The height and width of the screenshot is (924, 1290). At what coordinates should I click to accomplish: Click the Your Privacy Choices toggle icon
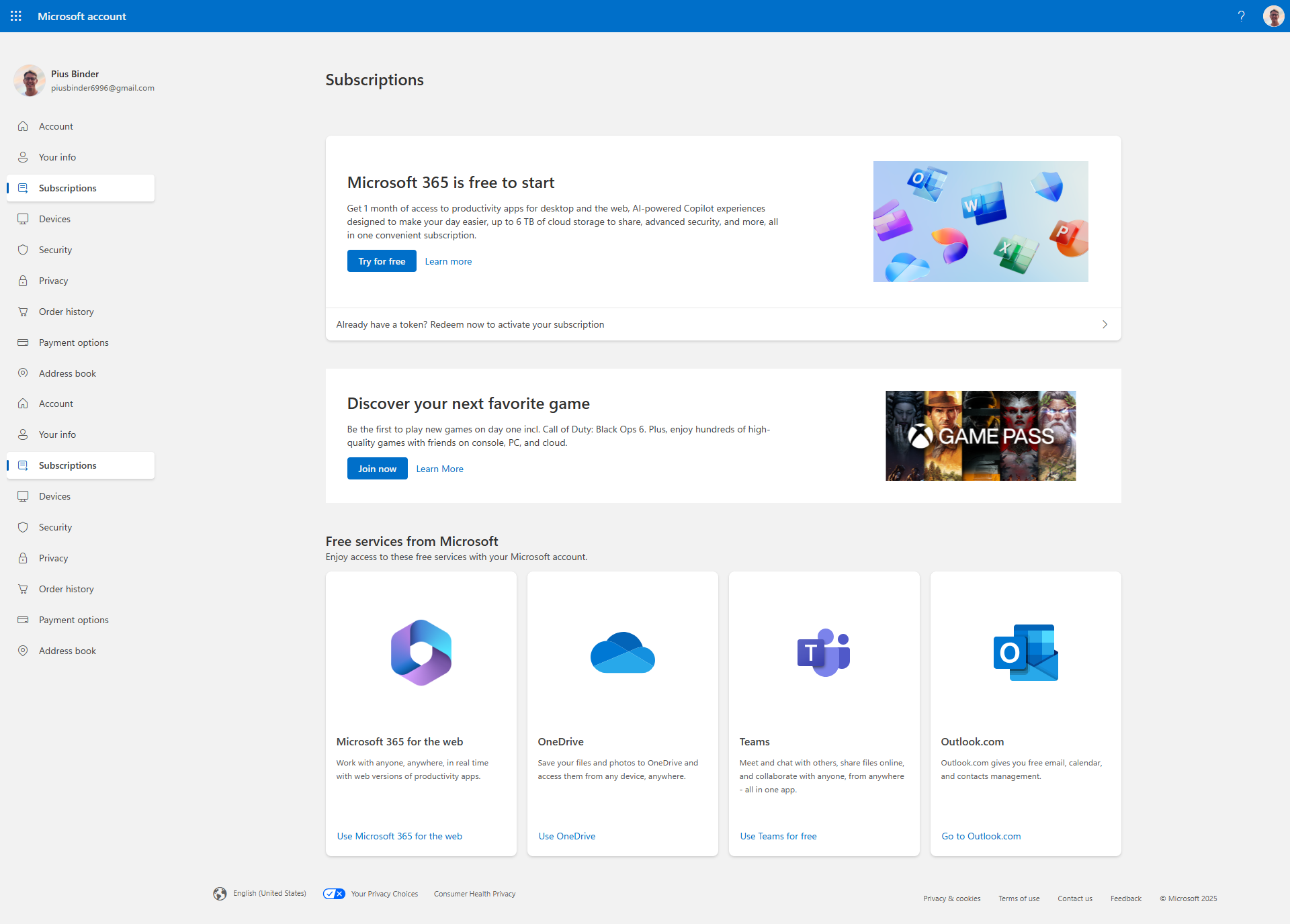click(x=334, y=894)
